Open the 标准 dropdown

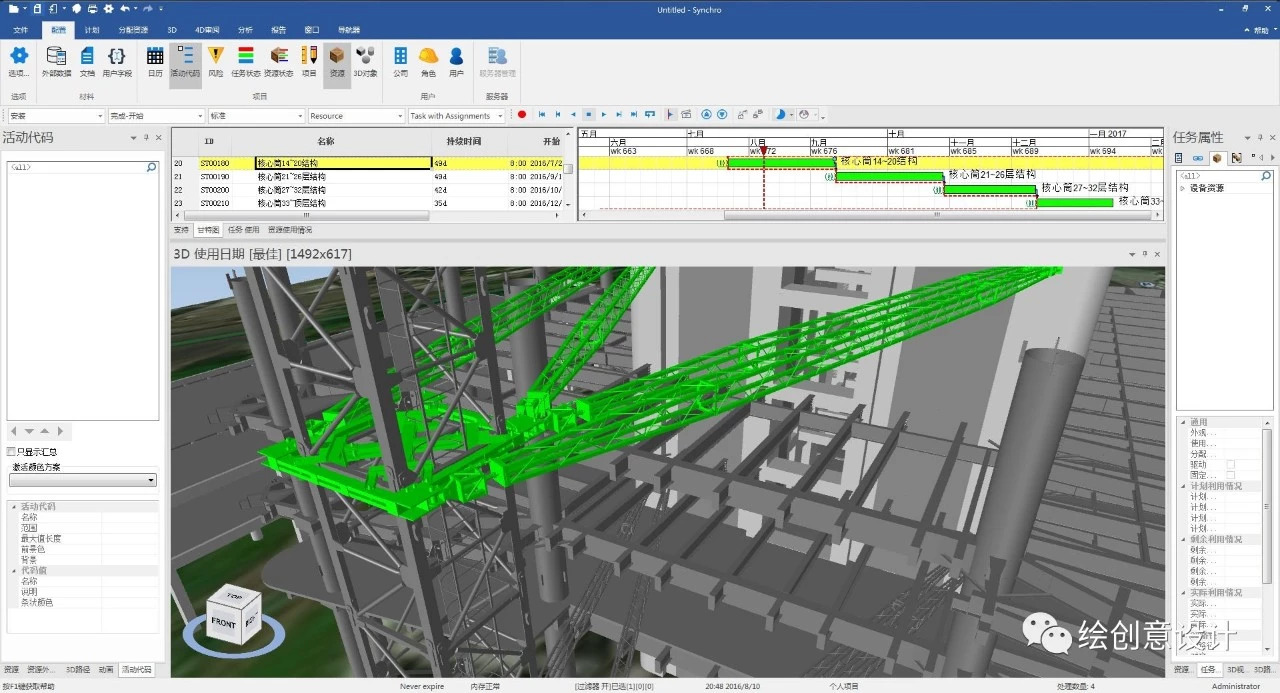pyautogui.click(x=255, y=116)
